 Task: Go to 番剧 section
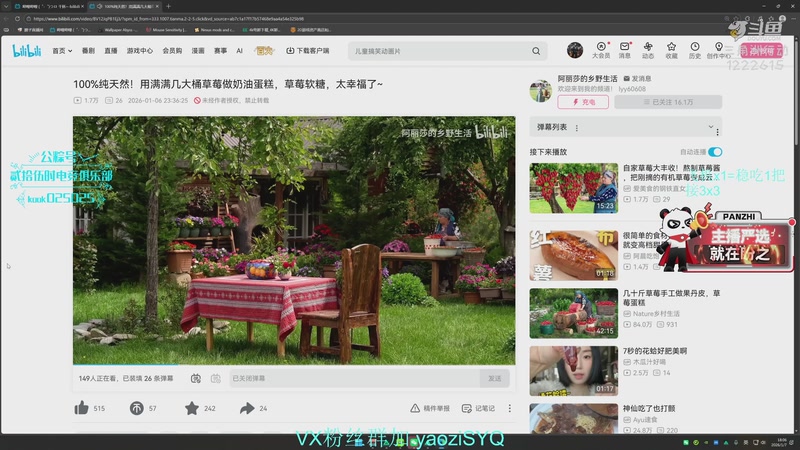(x=88, y=51)
